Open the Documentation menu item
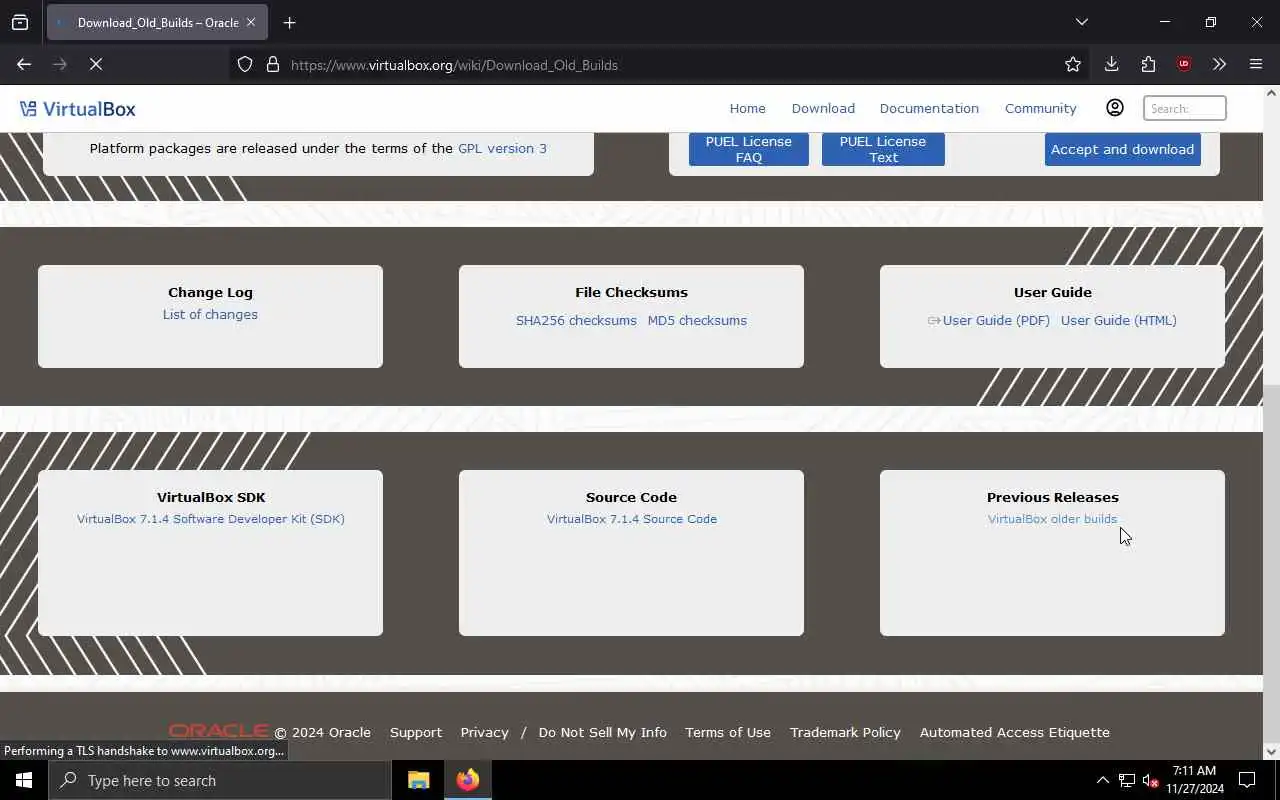The width and height of the screenshot is (1280, 800). 929,108
